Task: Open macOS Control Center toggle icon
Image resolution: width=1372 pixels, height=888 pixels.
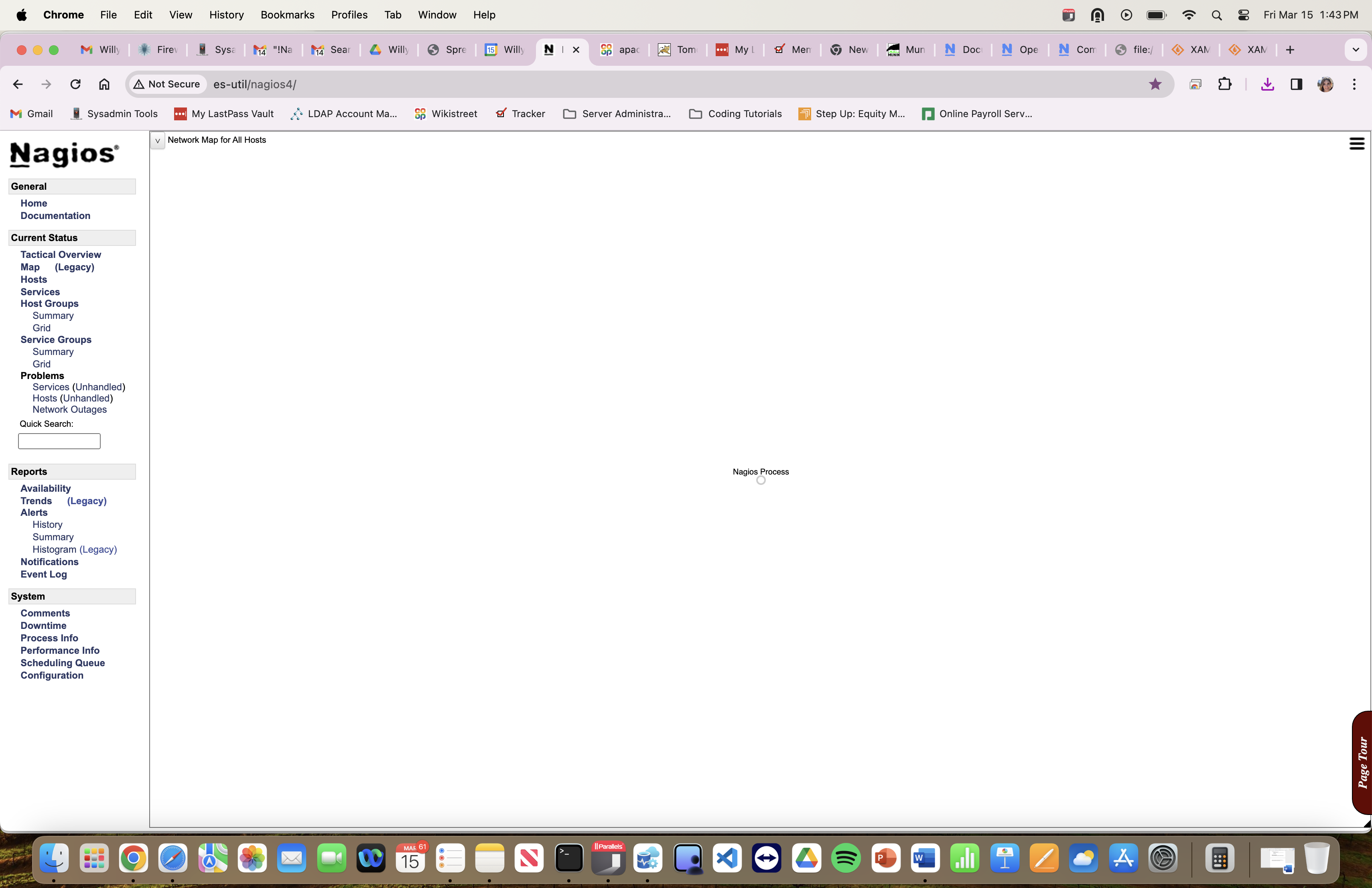Action: click(1244, 15)
